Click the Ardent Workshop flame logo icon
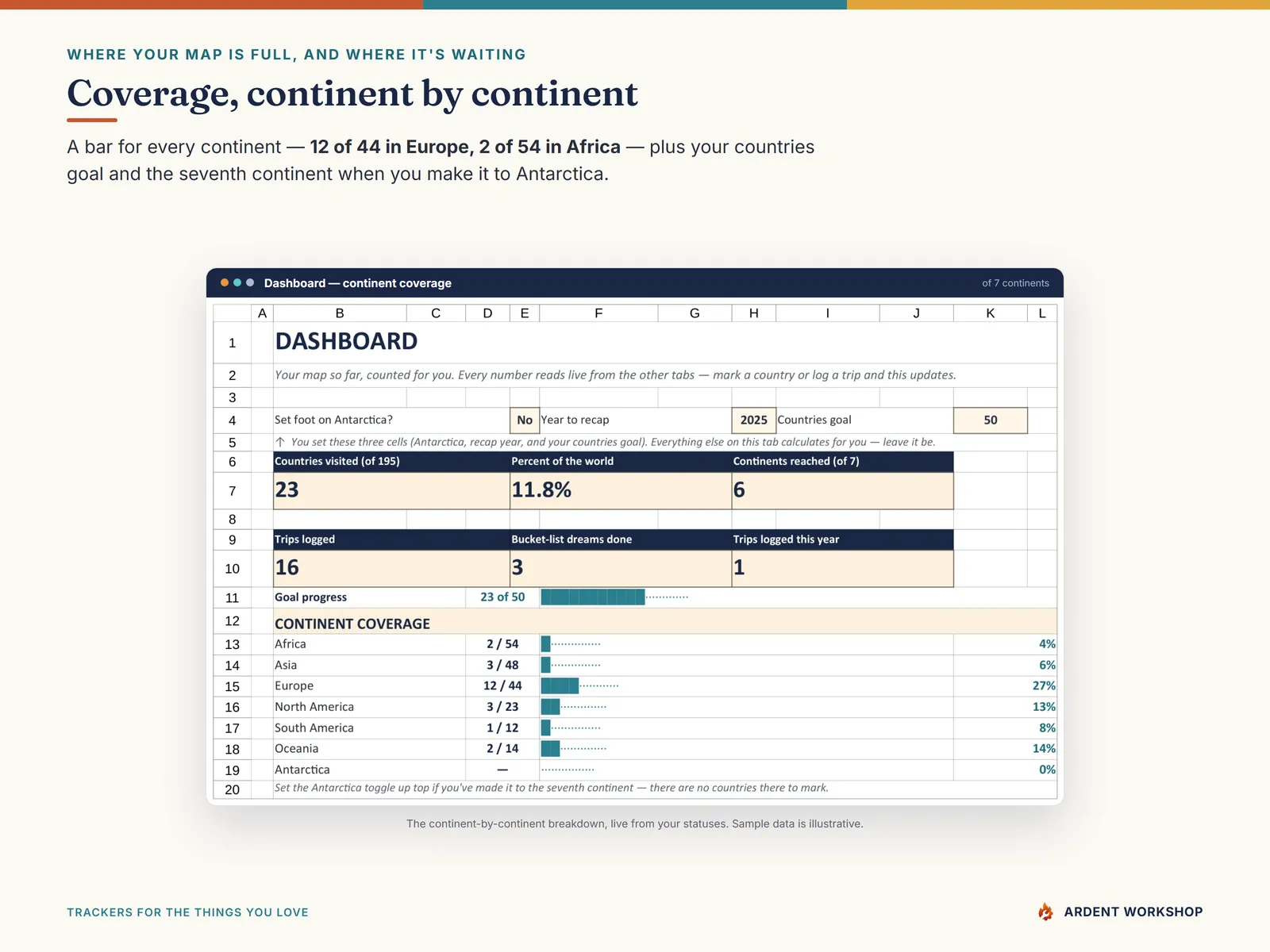This screenshot has height=952, width=1270. tap(1046, 912)
